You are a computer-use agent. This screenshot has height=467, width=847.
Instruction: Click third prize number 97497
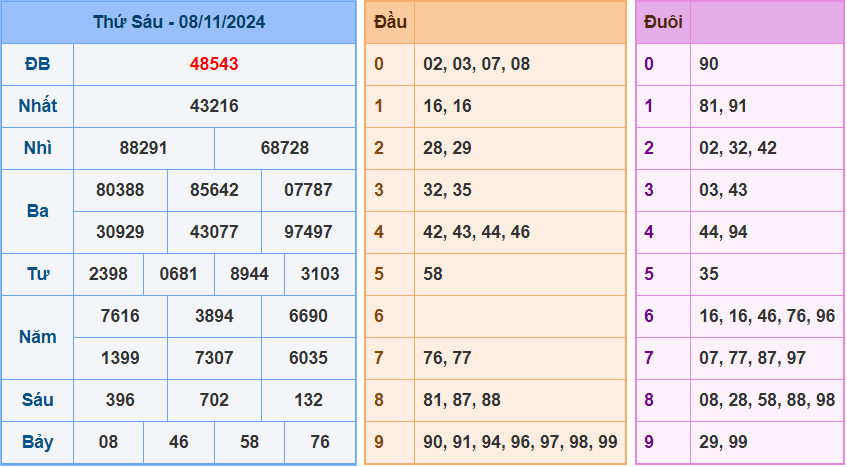click(308, 232)
